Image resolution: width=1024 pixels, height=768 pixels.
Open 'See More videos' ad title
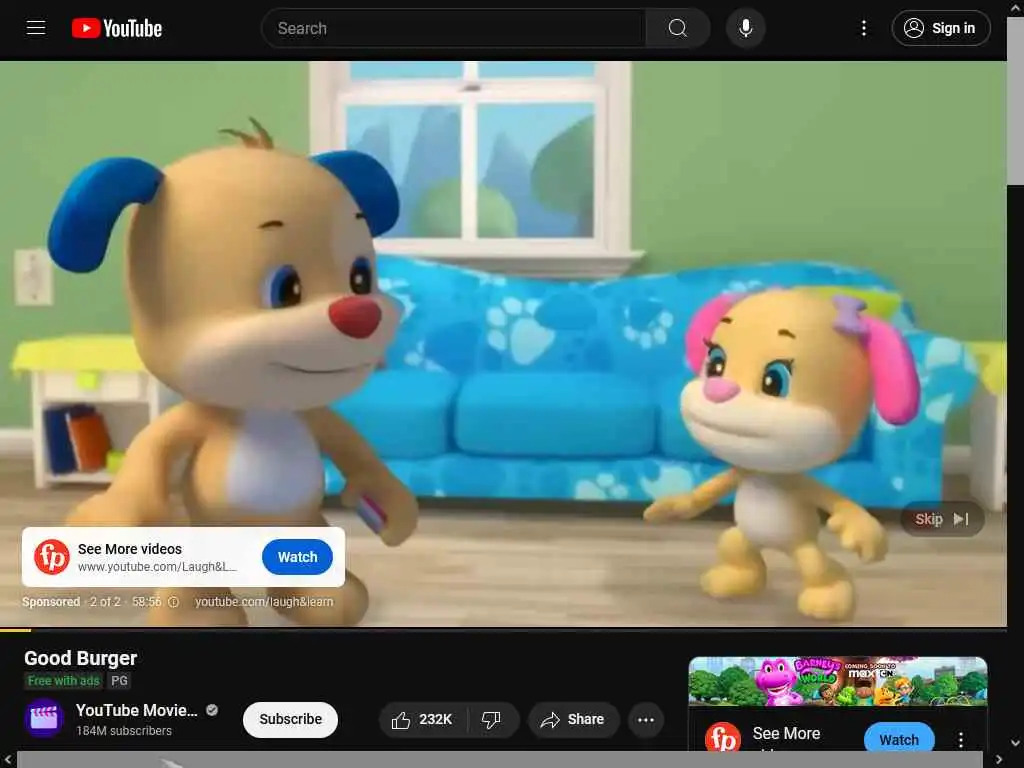[x=130, y=549]
